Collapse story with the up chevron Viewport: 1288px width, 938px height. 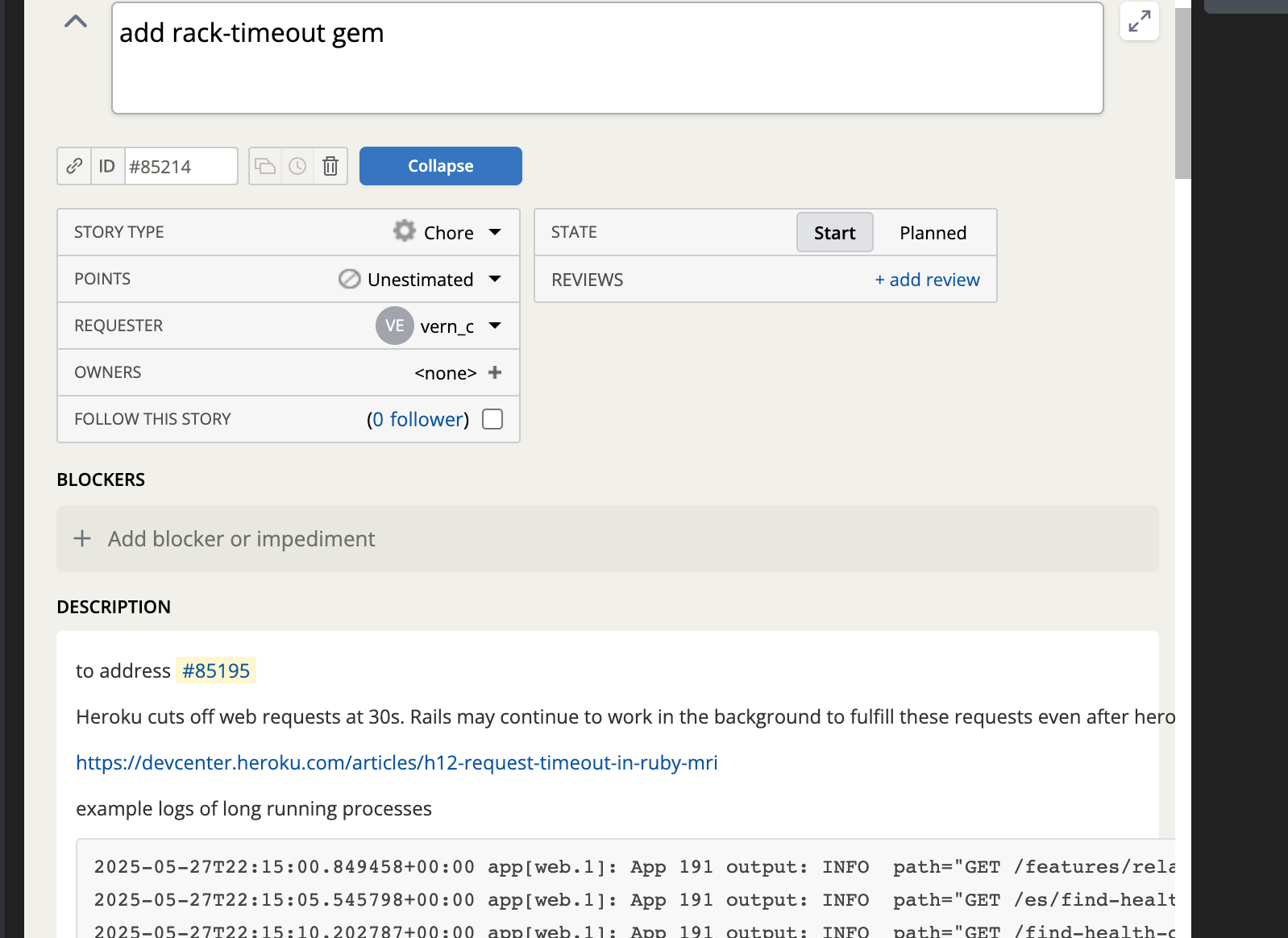coord(76,22)
